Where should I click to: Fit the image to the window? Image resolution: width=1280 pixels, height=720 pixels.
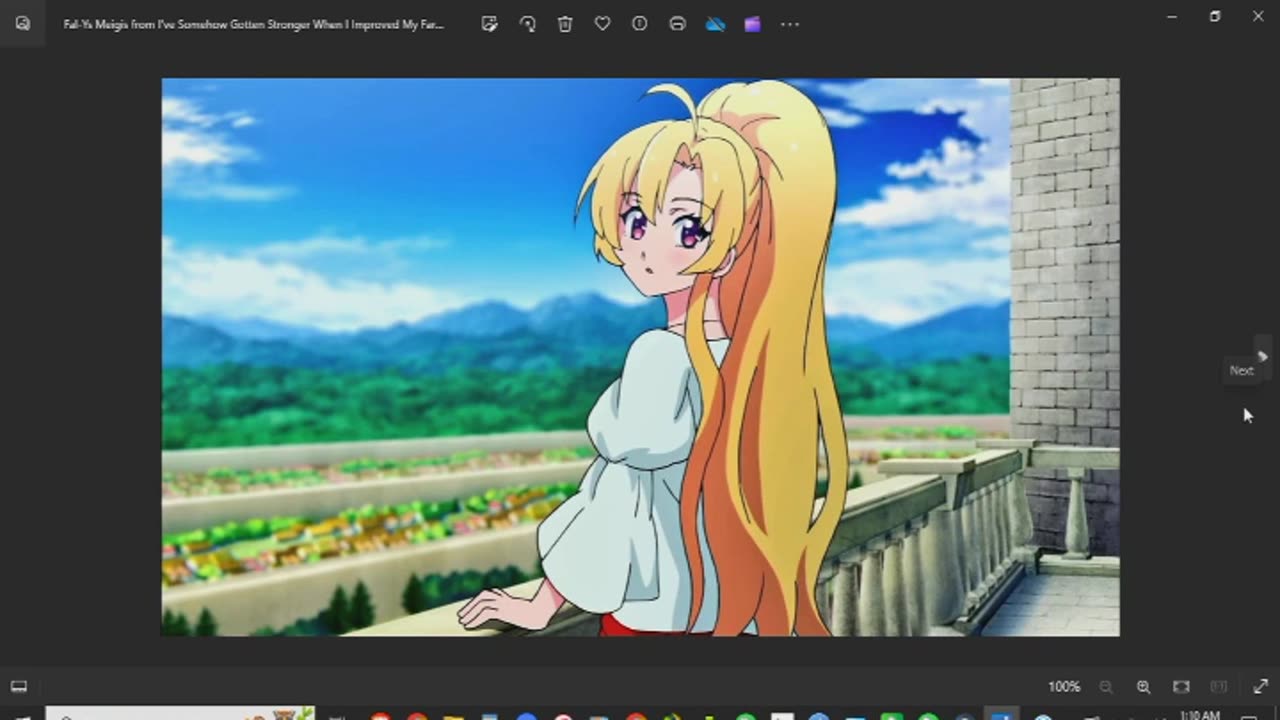(1181, 687)
